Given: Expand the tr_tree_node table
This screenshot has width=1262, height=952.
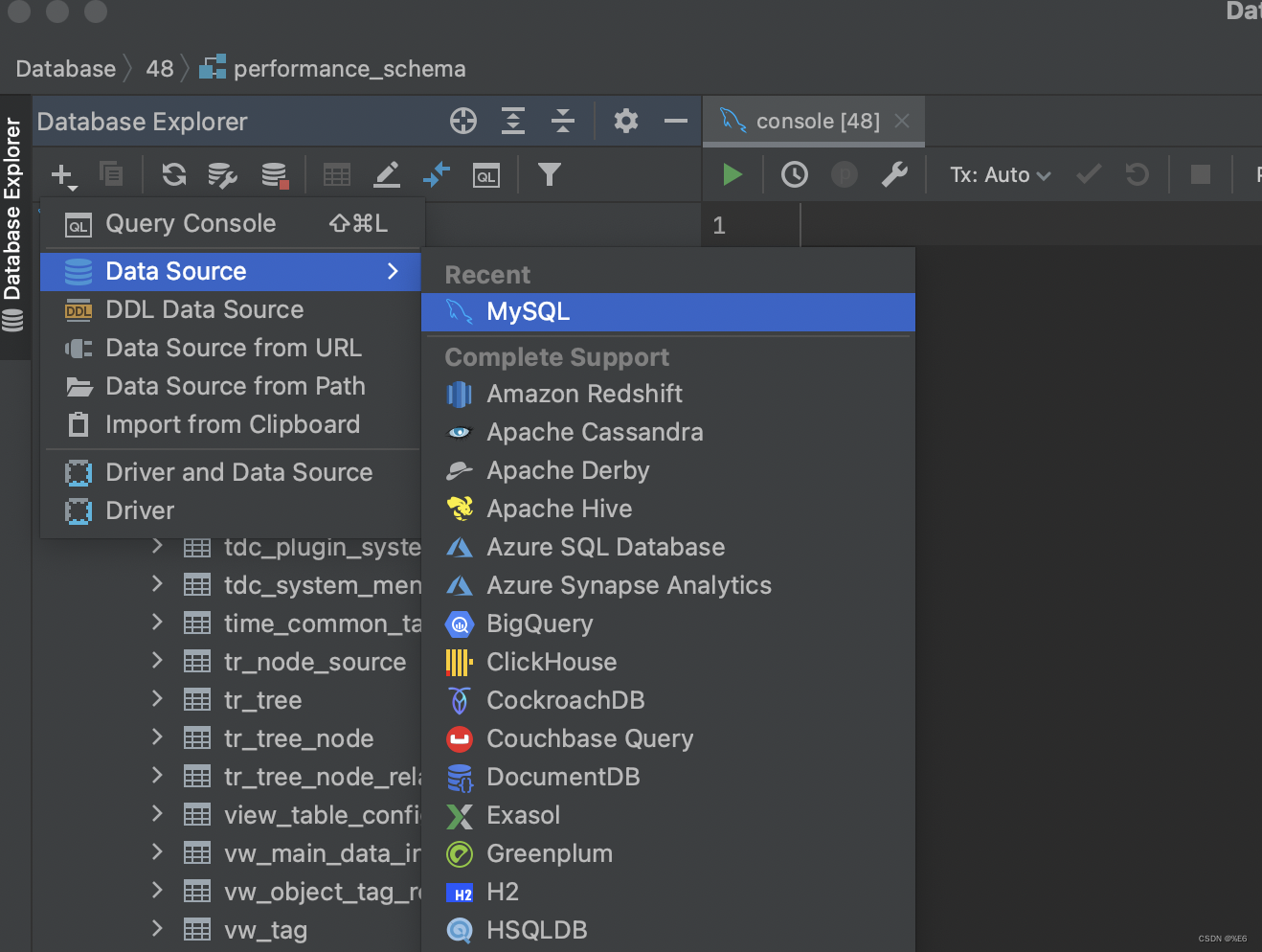Looking at the screenshot, I should click(157, 737).
